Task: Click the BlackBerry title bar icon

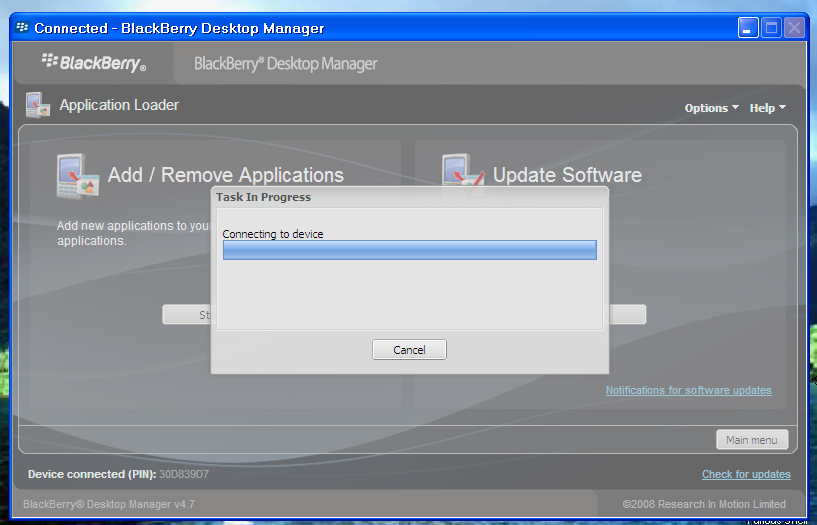Action: tap(22, 27)
